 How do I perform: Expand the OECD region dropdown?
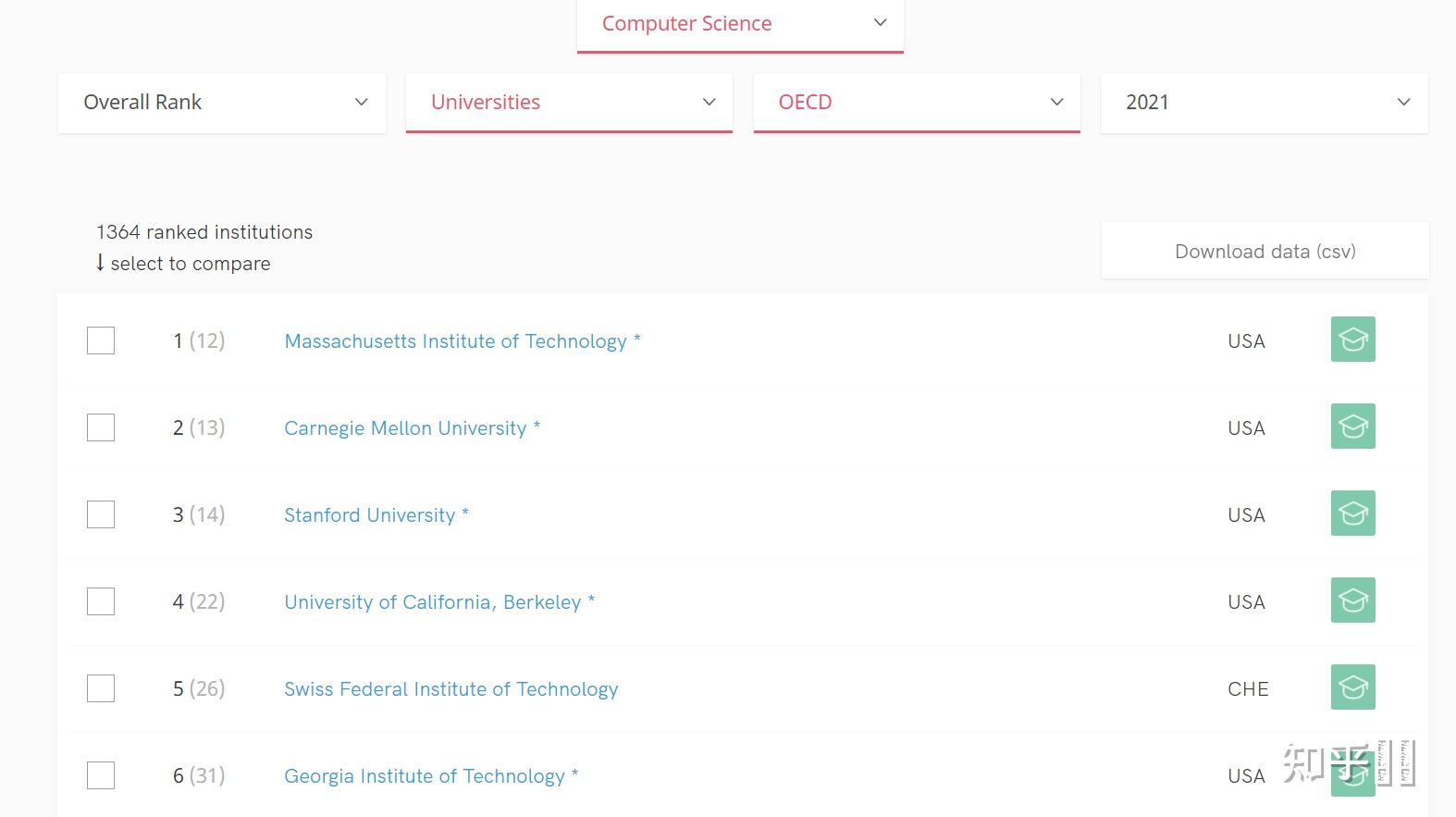(x=917, y=103)
